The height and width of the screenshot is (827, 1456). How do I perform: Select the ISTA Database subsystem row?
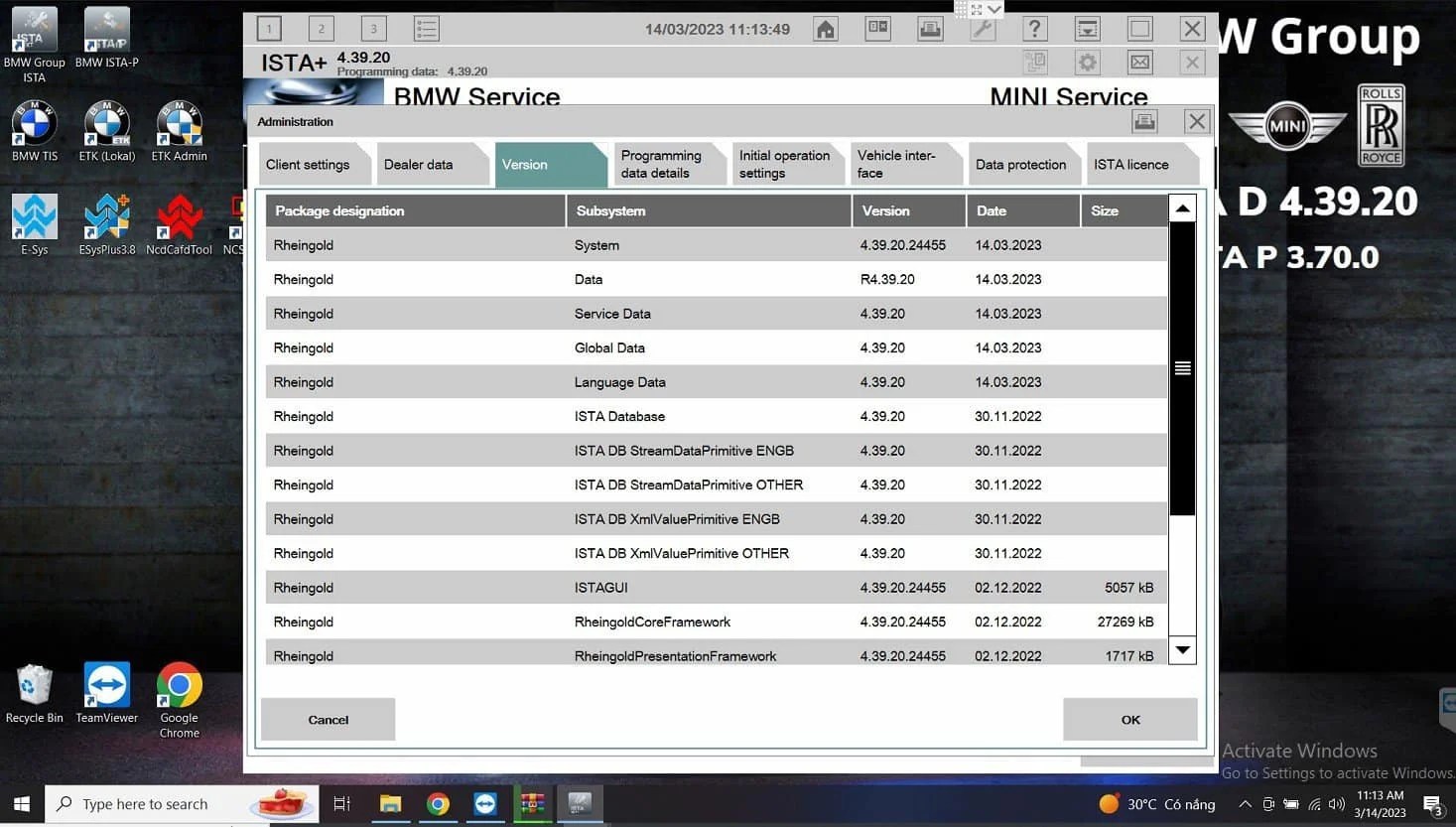tap(717, 416)
